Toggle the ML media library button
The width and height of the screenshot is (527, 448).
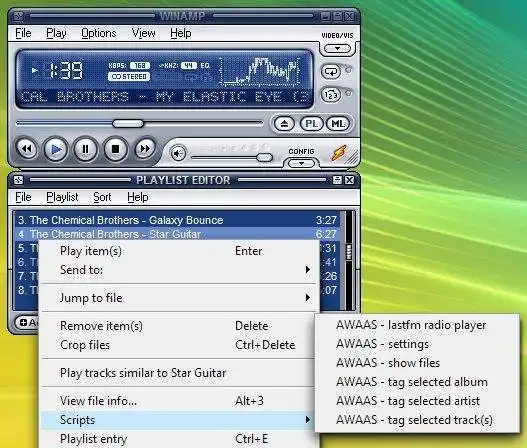click(338, 124)
